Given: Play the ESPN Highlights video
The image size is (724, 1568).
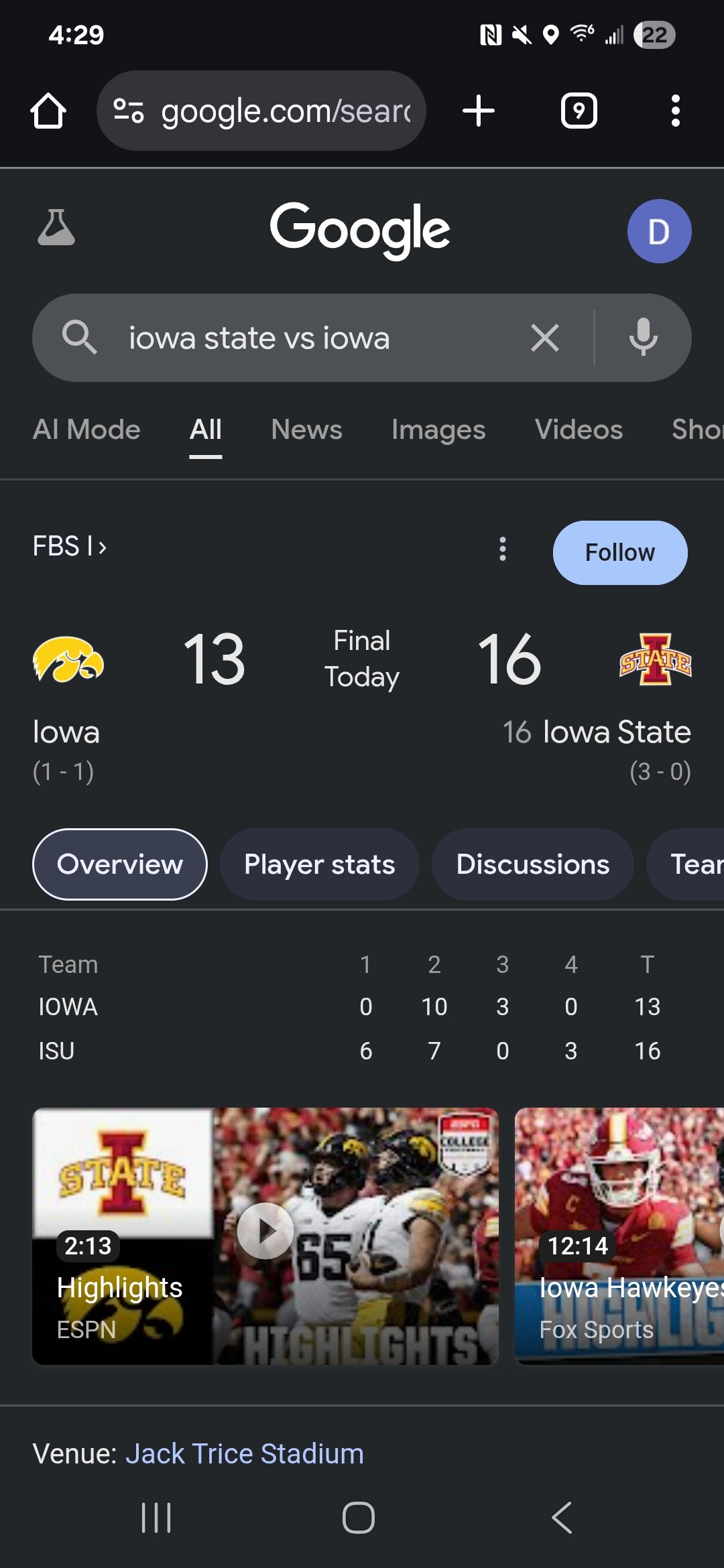Looking at the screenshot, I should coord(265,1231).
